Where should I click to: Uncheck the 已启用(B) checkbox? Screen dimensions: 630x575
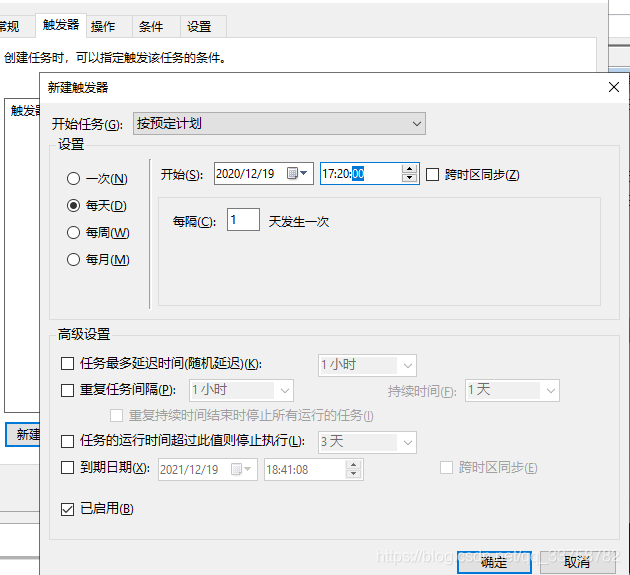point(68,510)
